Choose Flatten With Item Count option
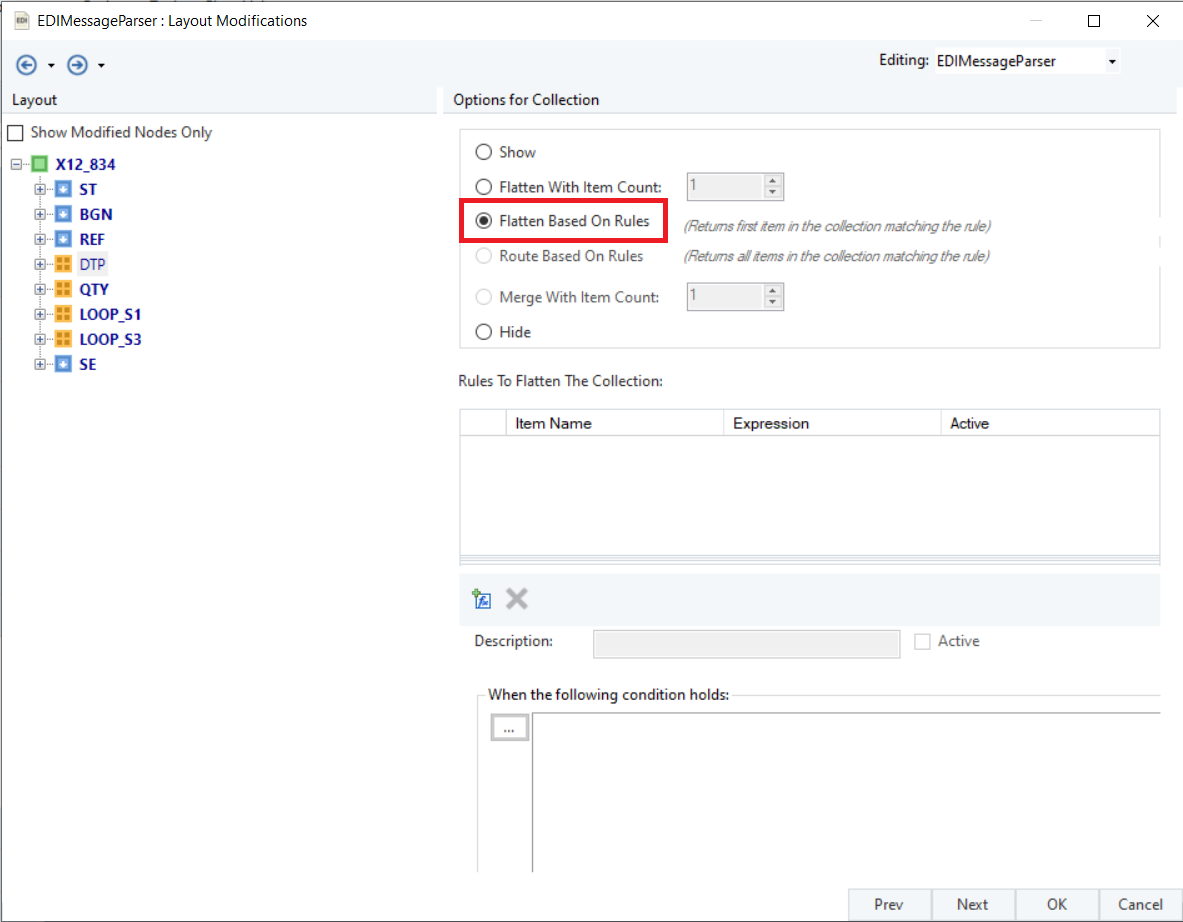The width and height of the screenshot is (1183, 922). click(x=484, y=187)
